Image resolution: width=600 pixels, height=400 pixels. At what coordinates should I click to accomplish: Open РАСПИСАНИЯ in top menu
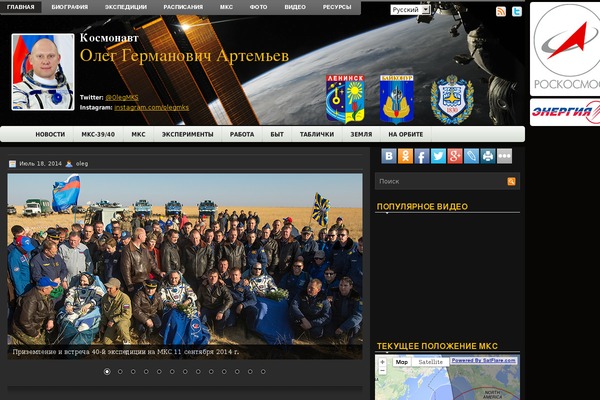[x=183, y=7]
